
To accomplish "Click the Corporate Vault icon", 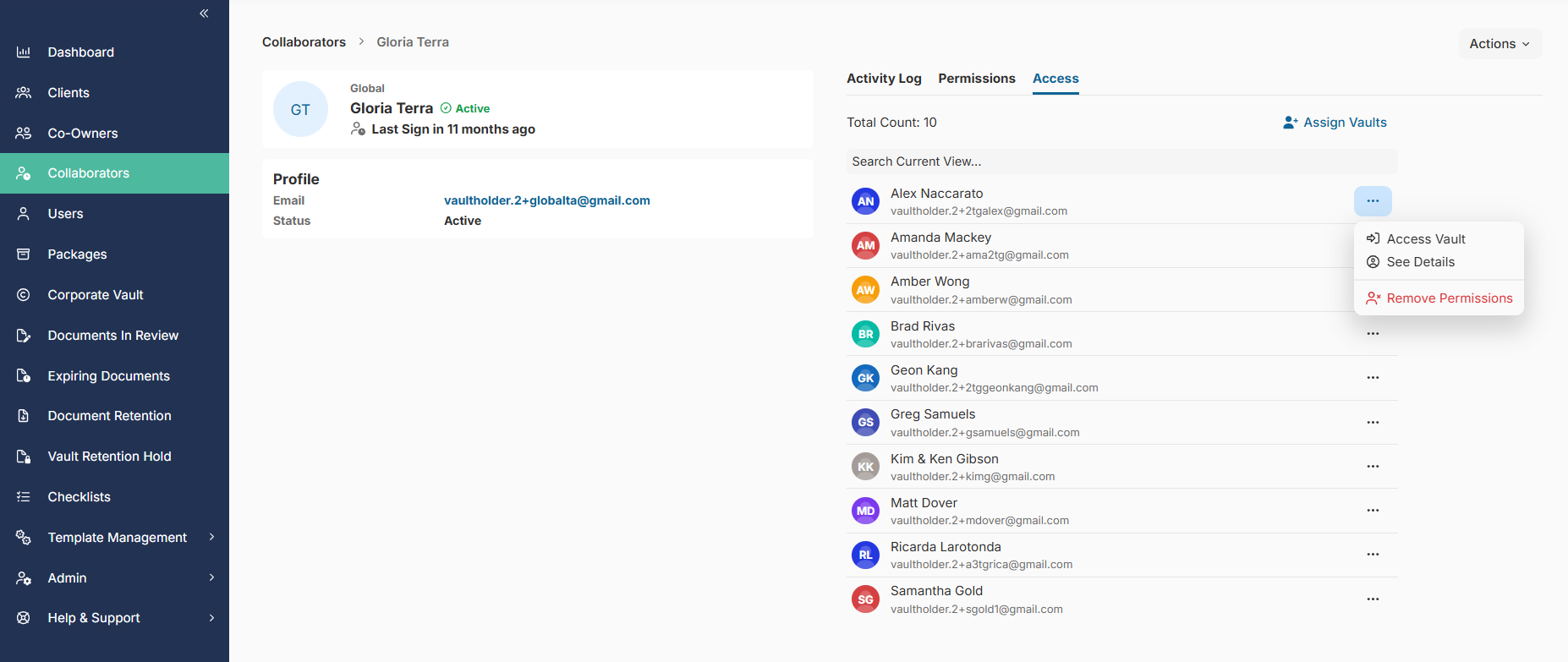I will (x=24, y=295).
